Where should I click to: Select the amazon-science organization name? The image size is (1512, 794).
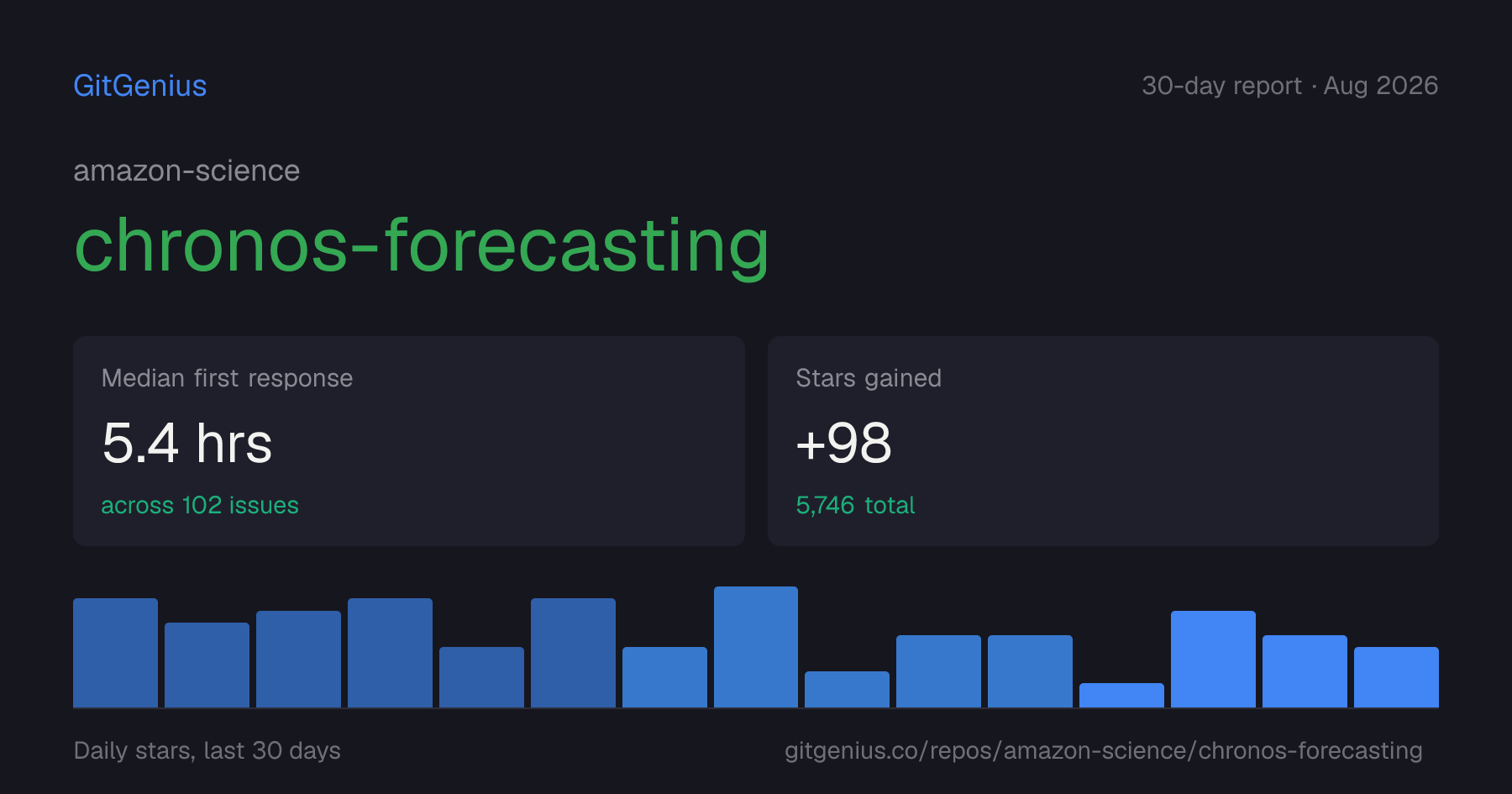point(186,171)
